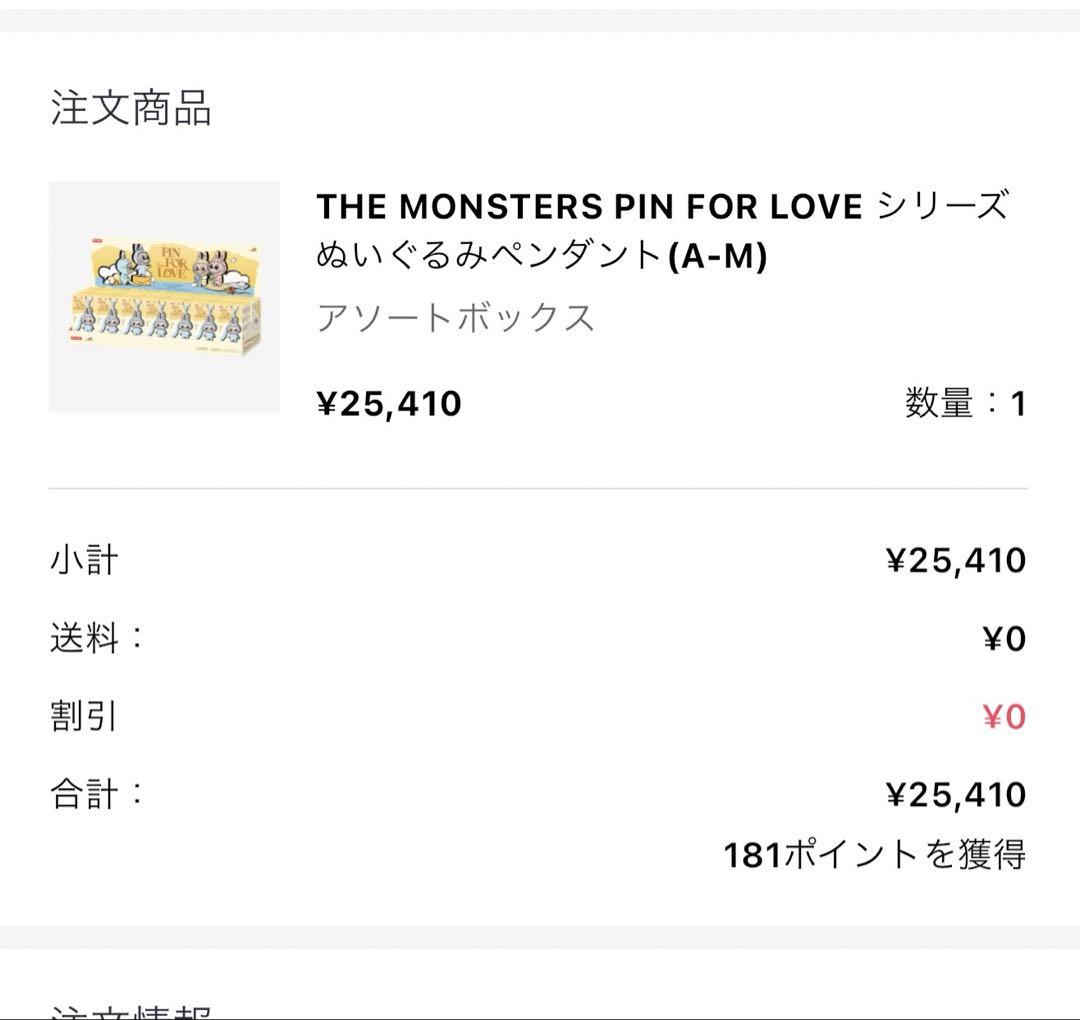This screenshot has height=1020, width=1080.
Task: Select the ぬいぐるみペンダント(A-M) title line
Action: pyautogui.click(x=541, y=257)
